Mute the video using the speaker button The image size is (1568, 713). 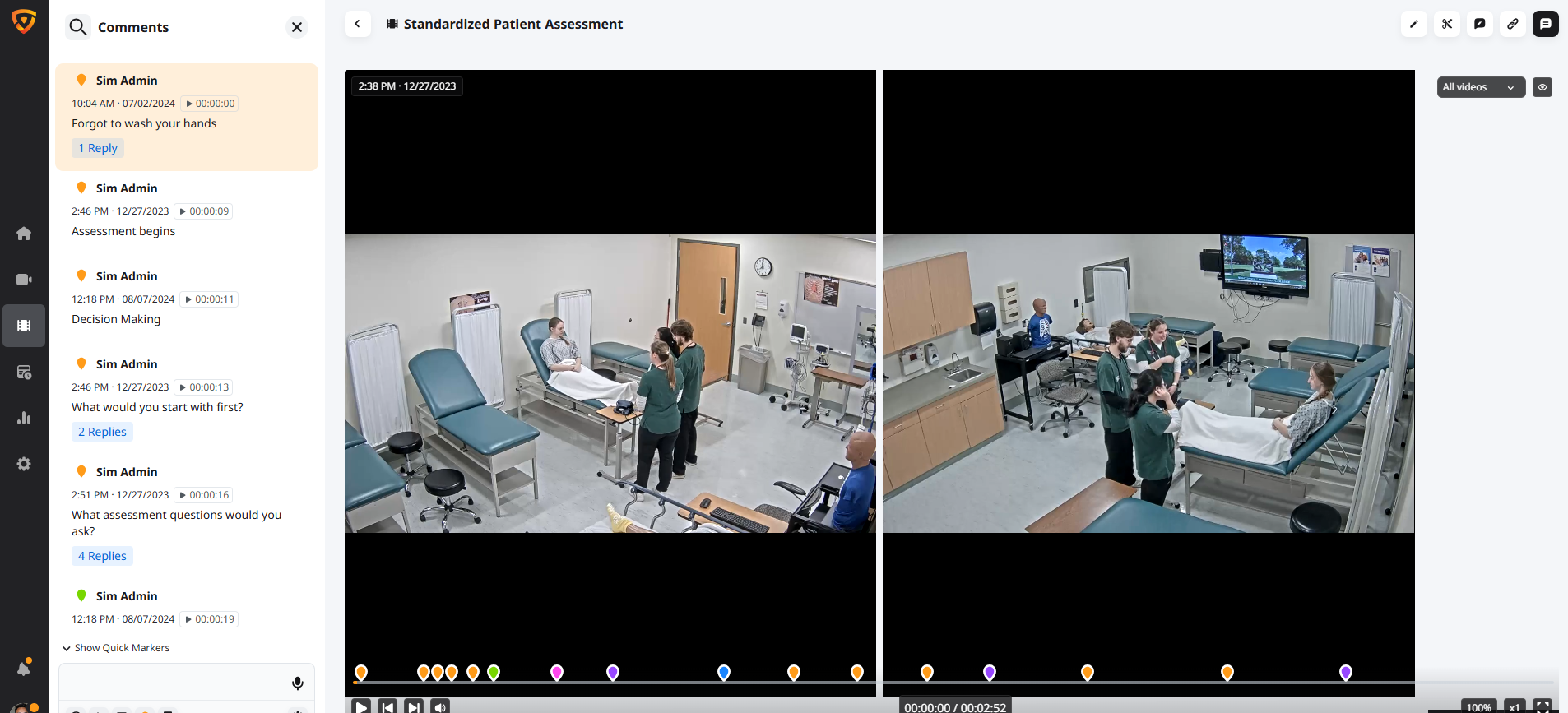(440, 706)
